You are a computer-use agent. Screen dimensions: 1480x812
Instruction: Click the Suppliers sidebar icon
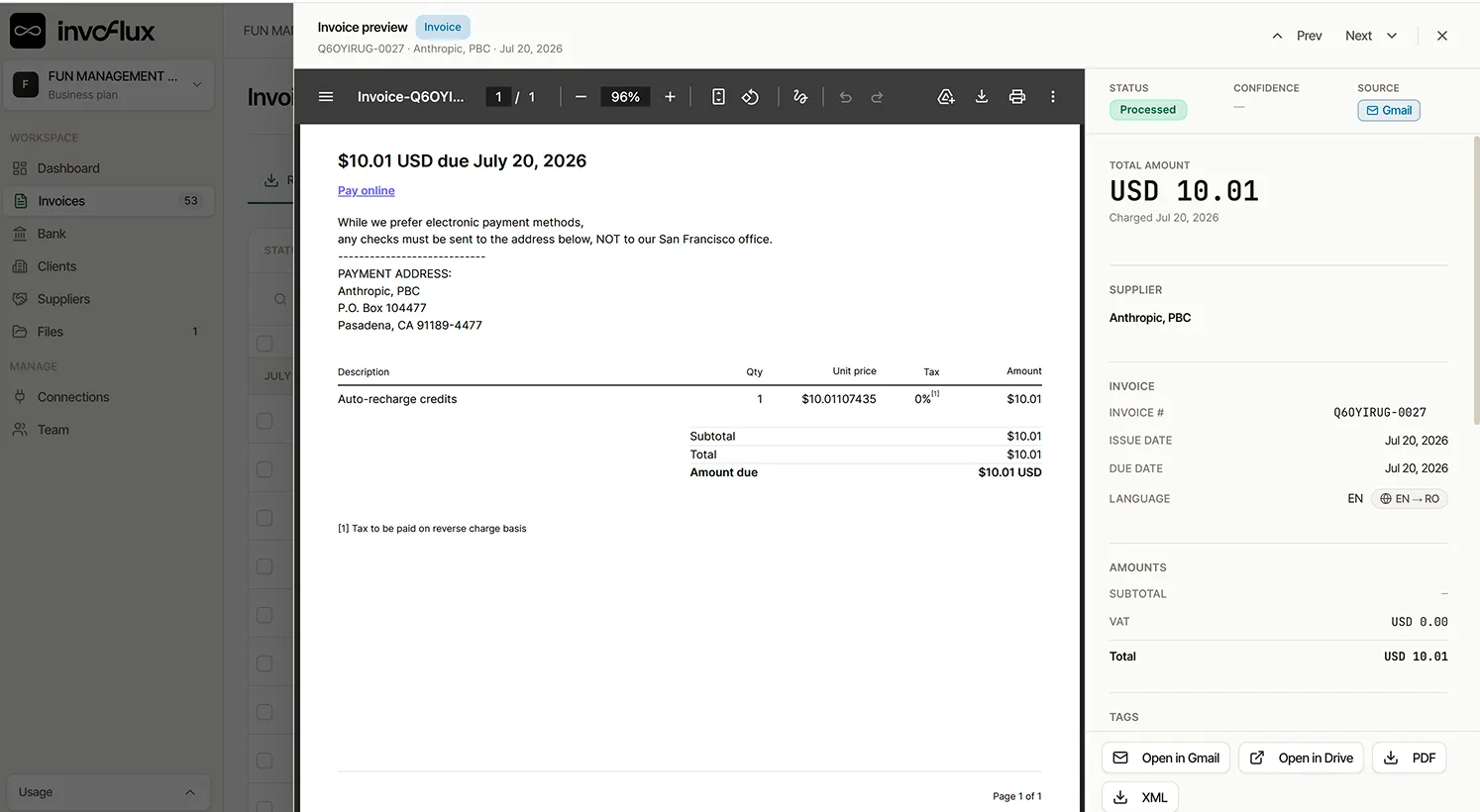click(x=20, y=299)
